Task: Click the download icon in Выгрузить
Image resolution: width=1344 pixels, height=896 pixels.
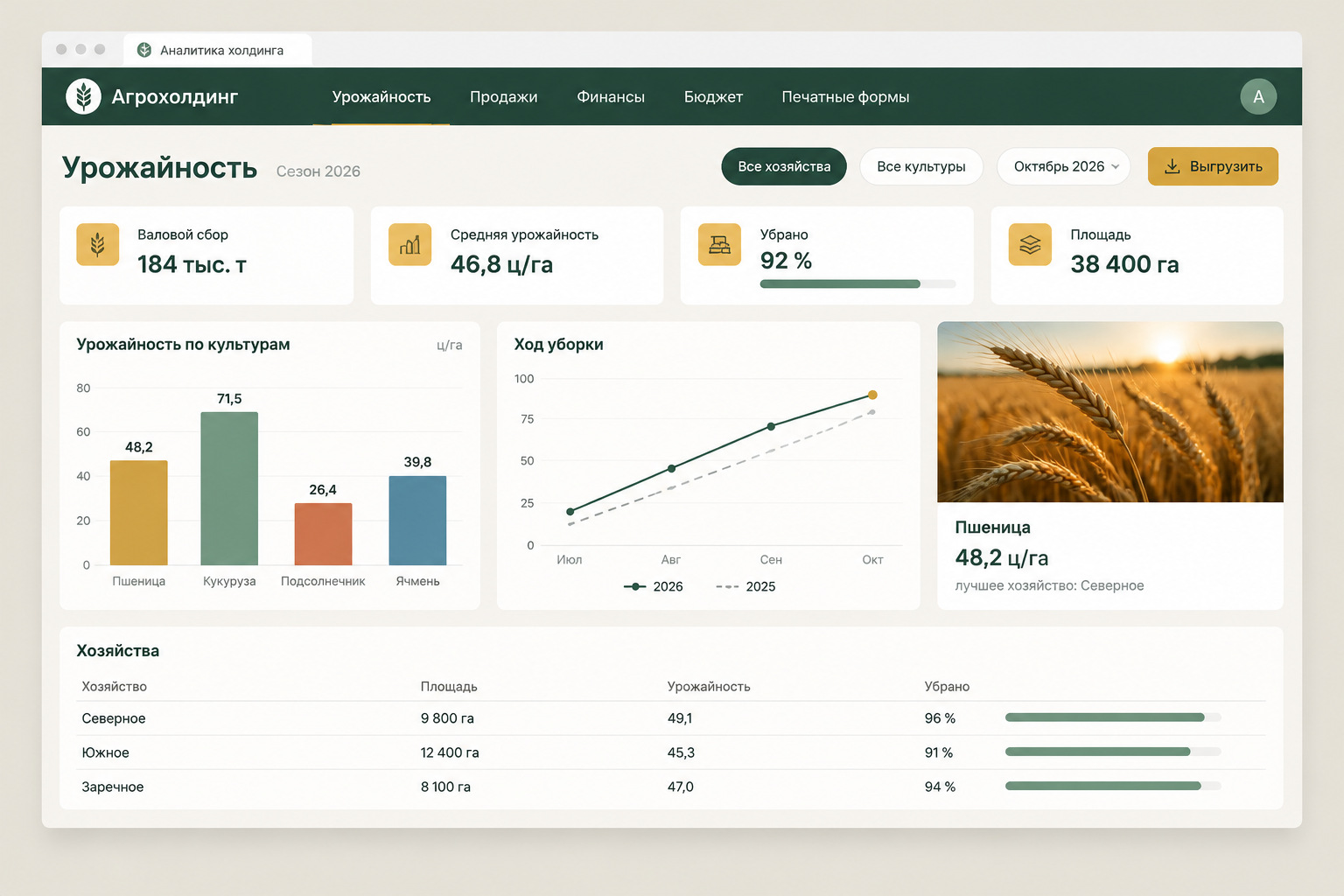Action: point(1172,166)
